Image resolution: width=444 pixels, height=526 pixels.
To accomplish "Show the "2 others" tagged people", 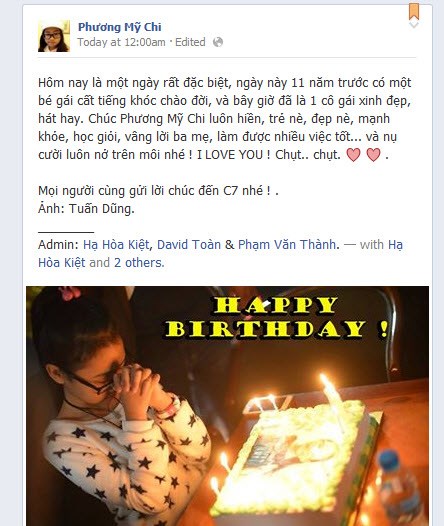I will click(x=138, y=263).
